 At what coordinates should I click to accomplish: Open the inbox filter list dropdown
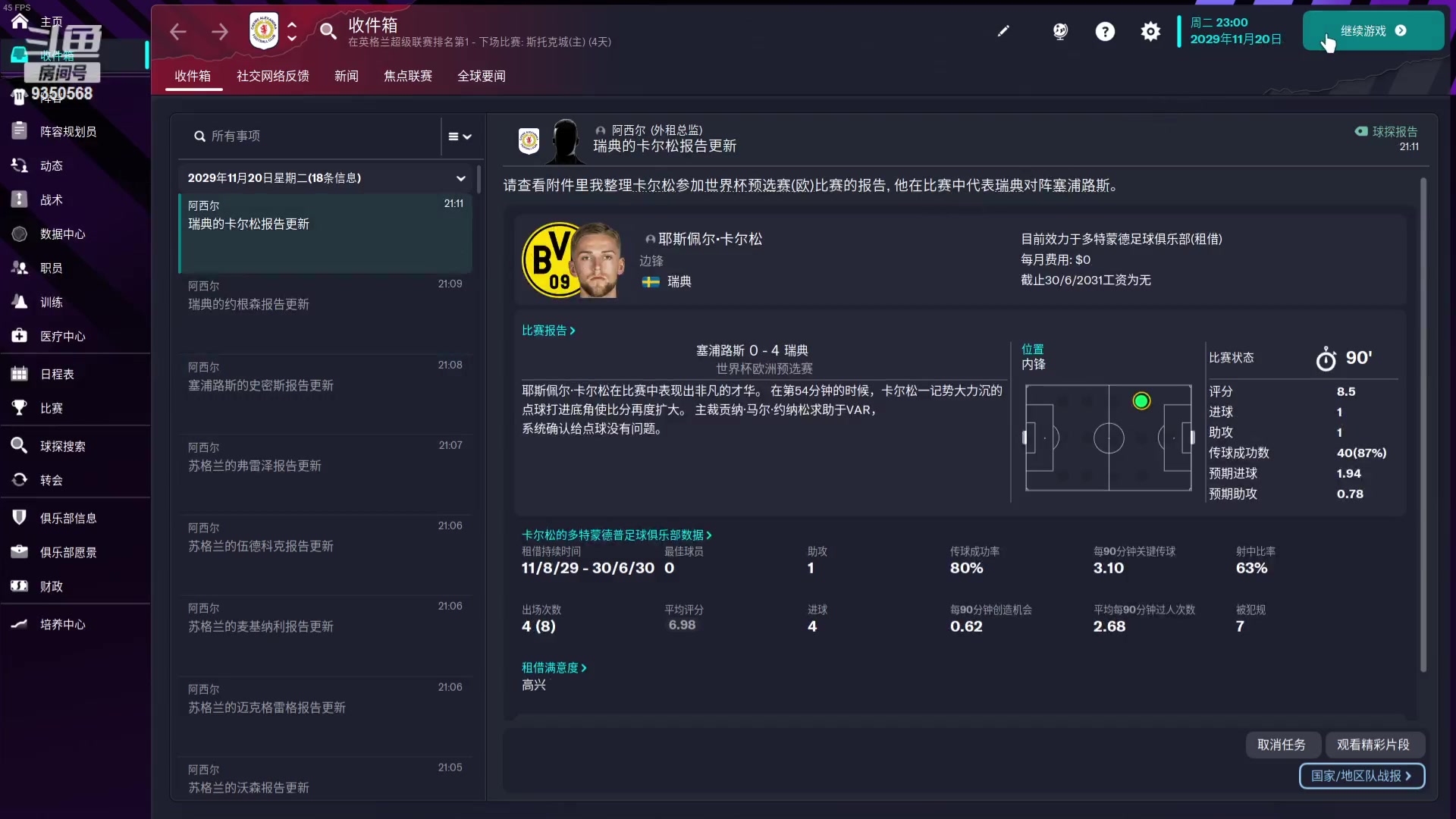460,136
